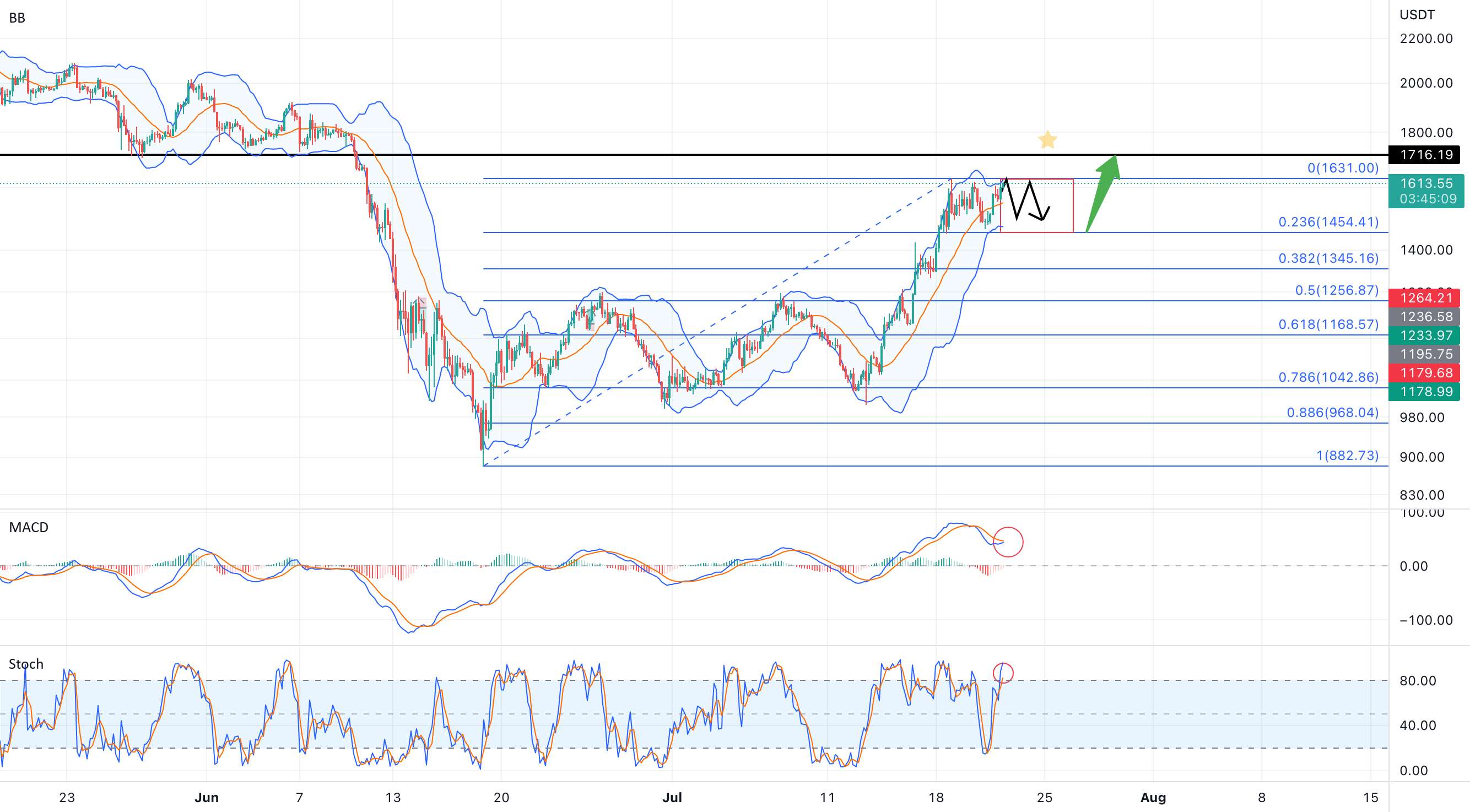This screenshot has height=812, width=1470.
Task: Click the Stoch axis value 80.00
Action: (x=1418, y=681)
